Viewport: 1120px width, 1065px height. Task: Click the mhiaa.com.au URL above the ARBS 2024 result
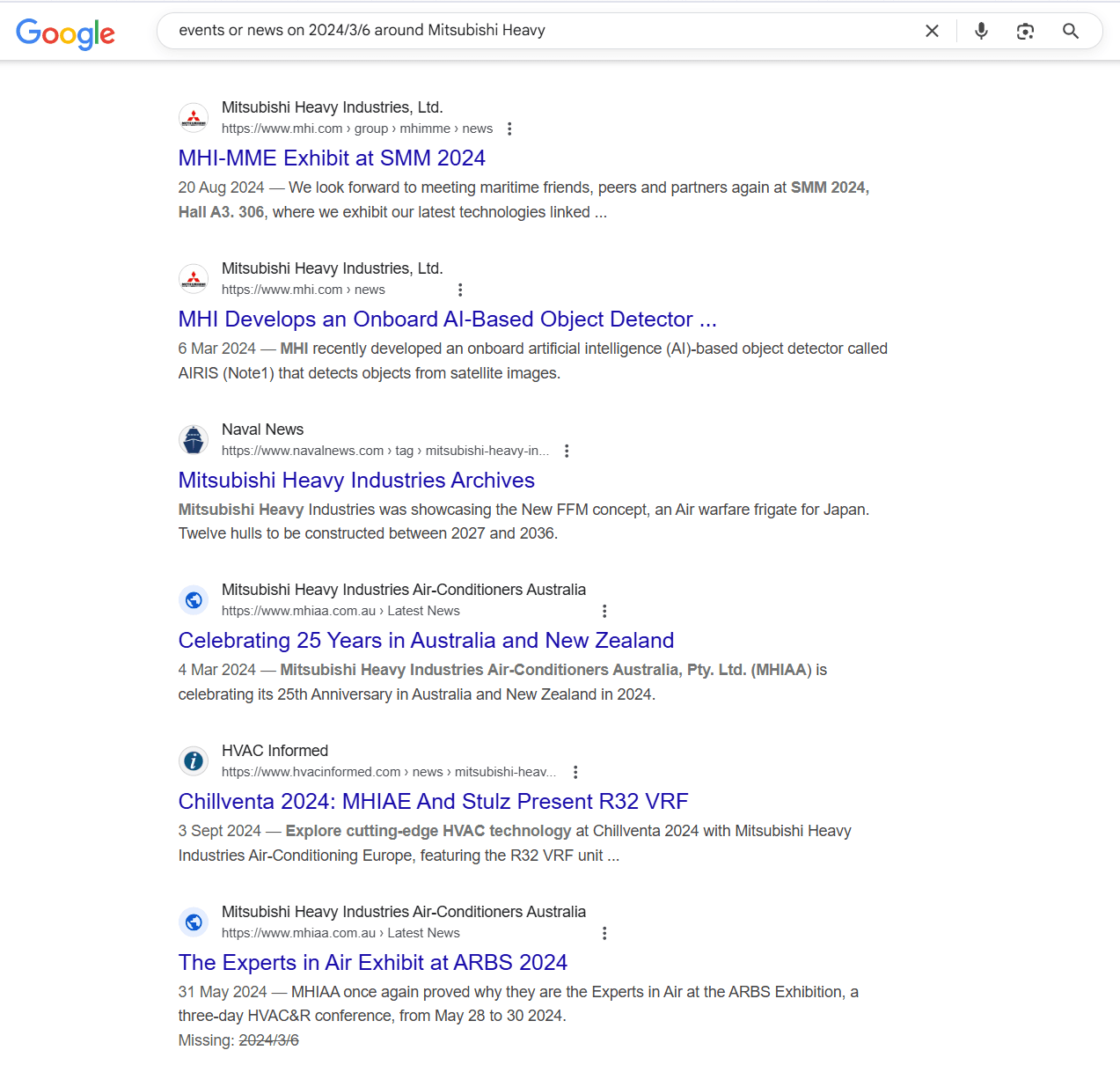coord(340,933)
